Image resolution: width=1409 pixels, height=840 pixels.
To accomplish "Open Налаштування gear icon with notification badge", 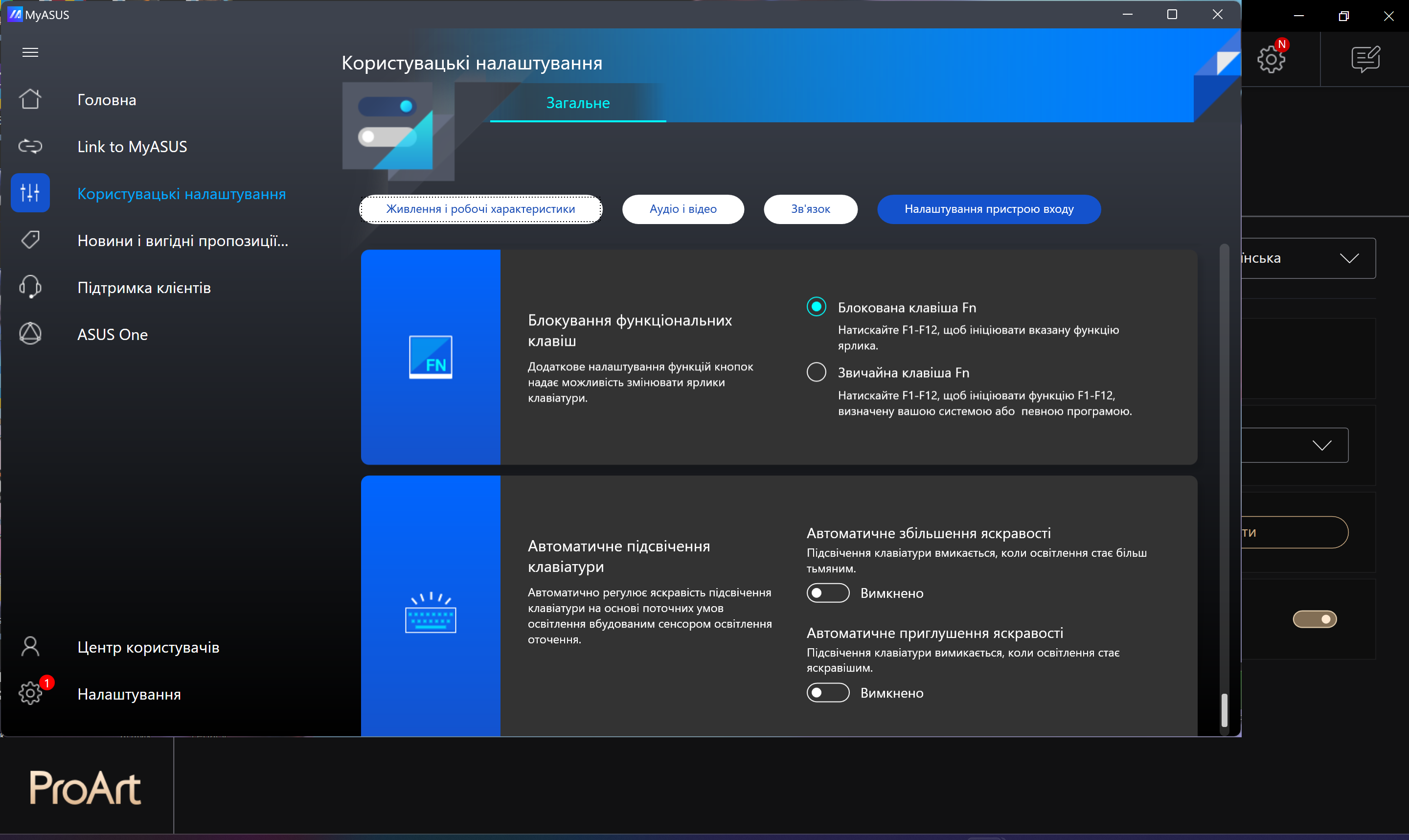I will pyautogui.click(x=30, y=693).
